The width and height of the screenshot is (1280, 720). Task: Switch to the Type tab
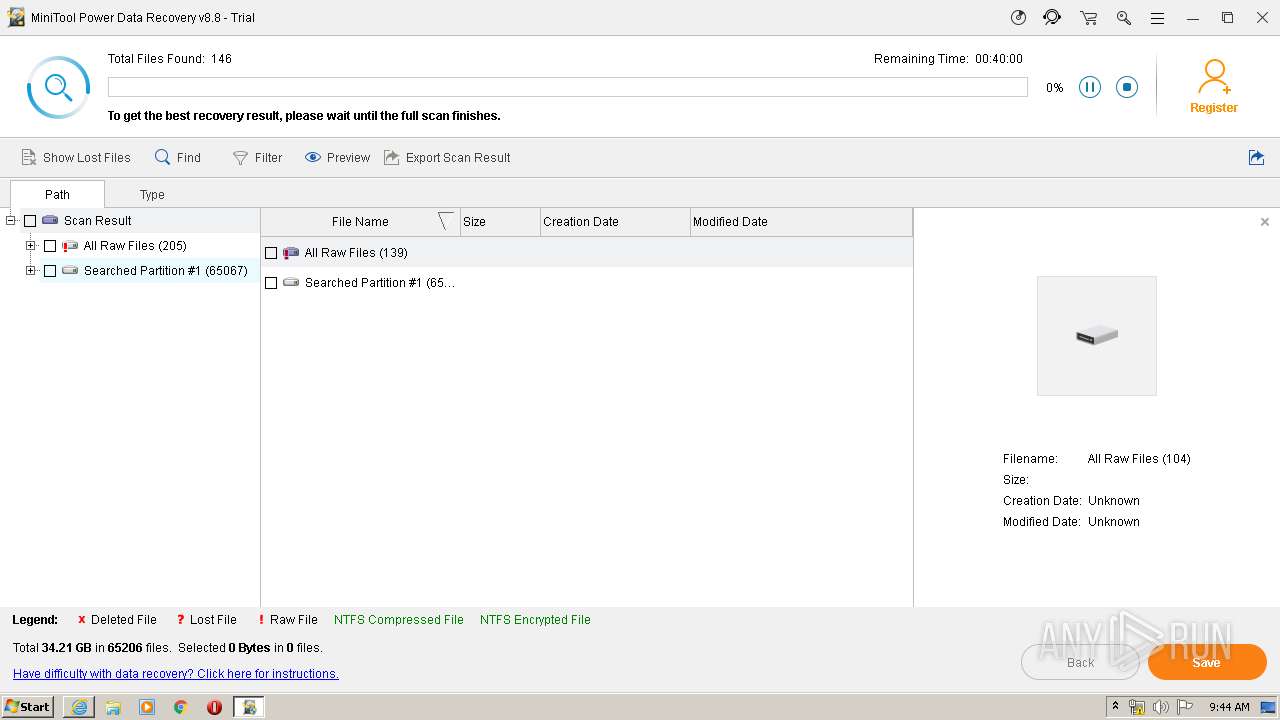tap(152, 194)
